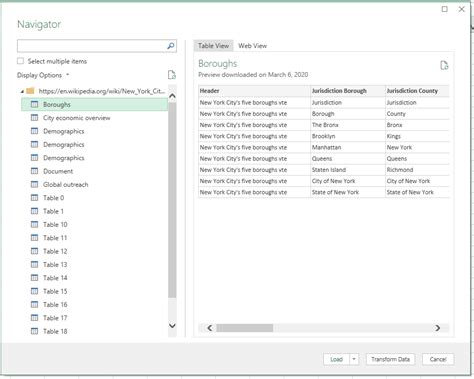
Task: Click the tree list scroll down arrow
Action: (172, 326)
